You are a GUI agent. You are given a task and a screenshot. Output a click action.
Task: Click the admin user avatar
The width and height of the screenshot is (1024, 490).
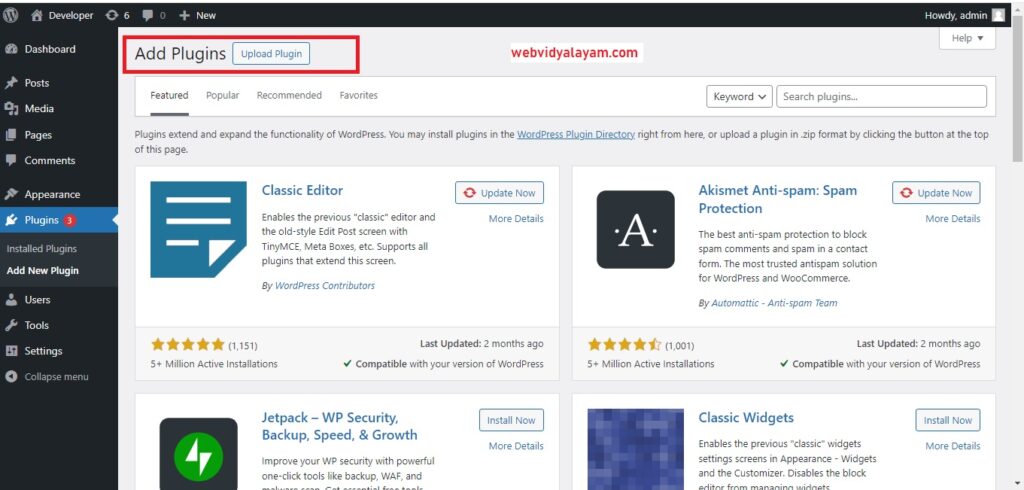[x=998, y=15]
